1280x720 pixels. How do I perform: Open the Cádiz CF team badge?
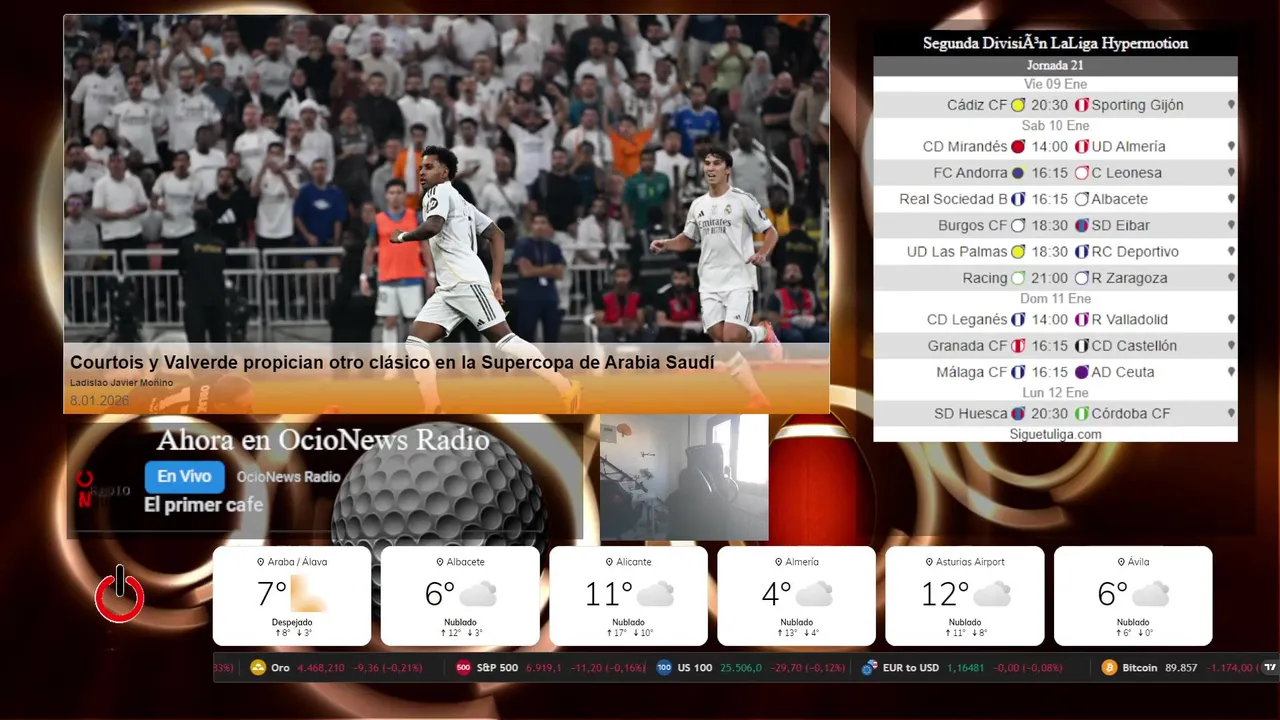pos(1018,105)
